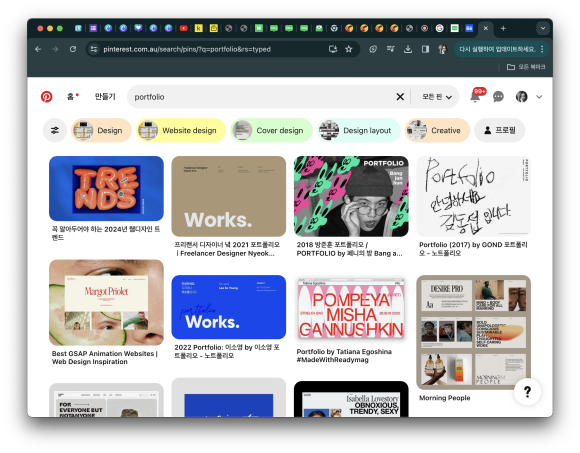Screen dimensions: 580x453
Task: Open the blue Works. pin thumbnail
Action: click(229, 307)
